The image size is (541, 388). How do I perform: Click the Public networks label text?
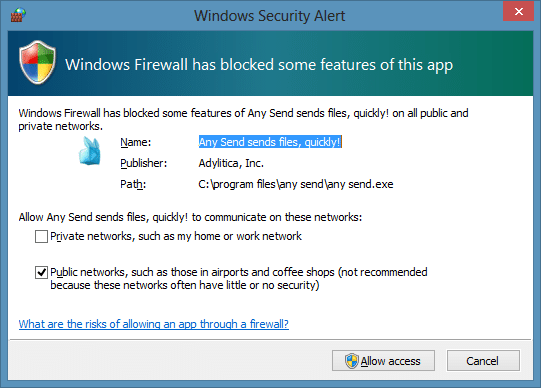click(x=239, y=279)
